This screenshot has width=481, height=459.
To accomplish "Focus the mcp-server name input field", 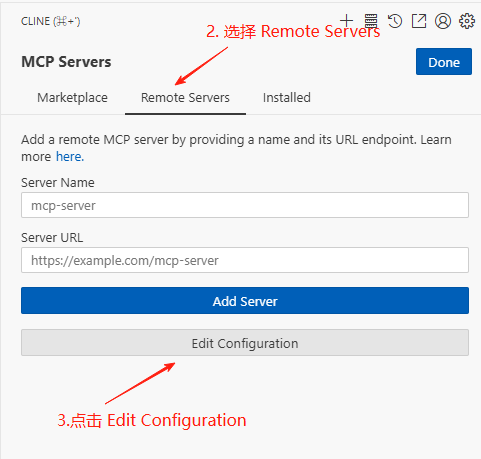I will point(245,205).
